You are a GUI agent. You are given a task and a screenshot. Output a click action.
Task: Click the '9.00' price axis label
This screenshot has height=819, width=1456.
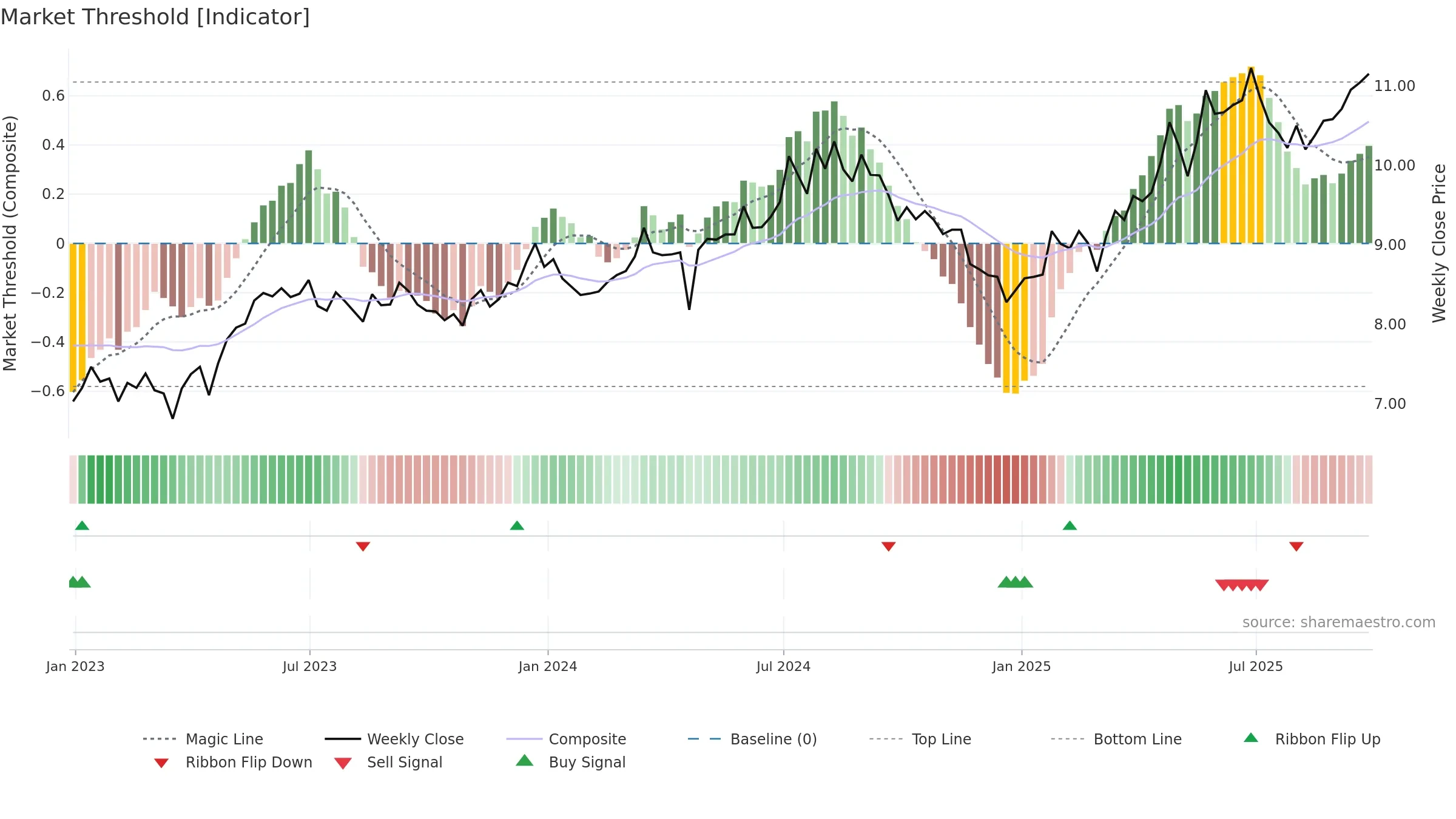[x=1390, y=245]
